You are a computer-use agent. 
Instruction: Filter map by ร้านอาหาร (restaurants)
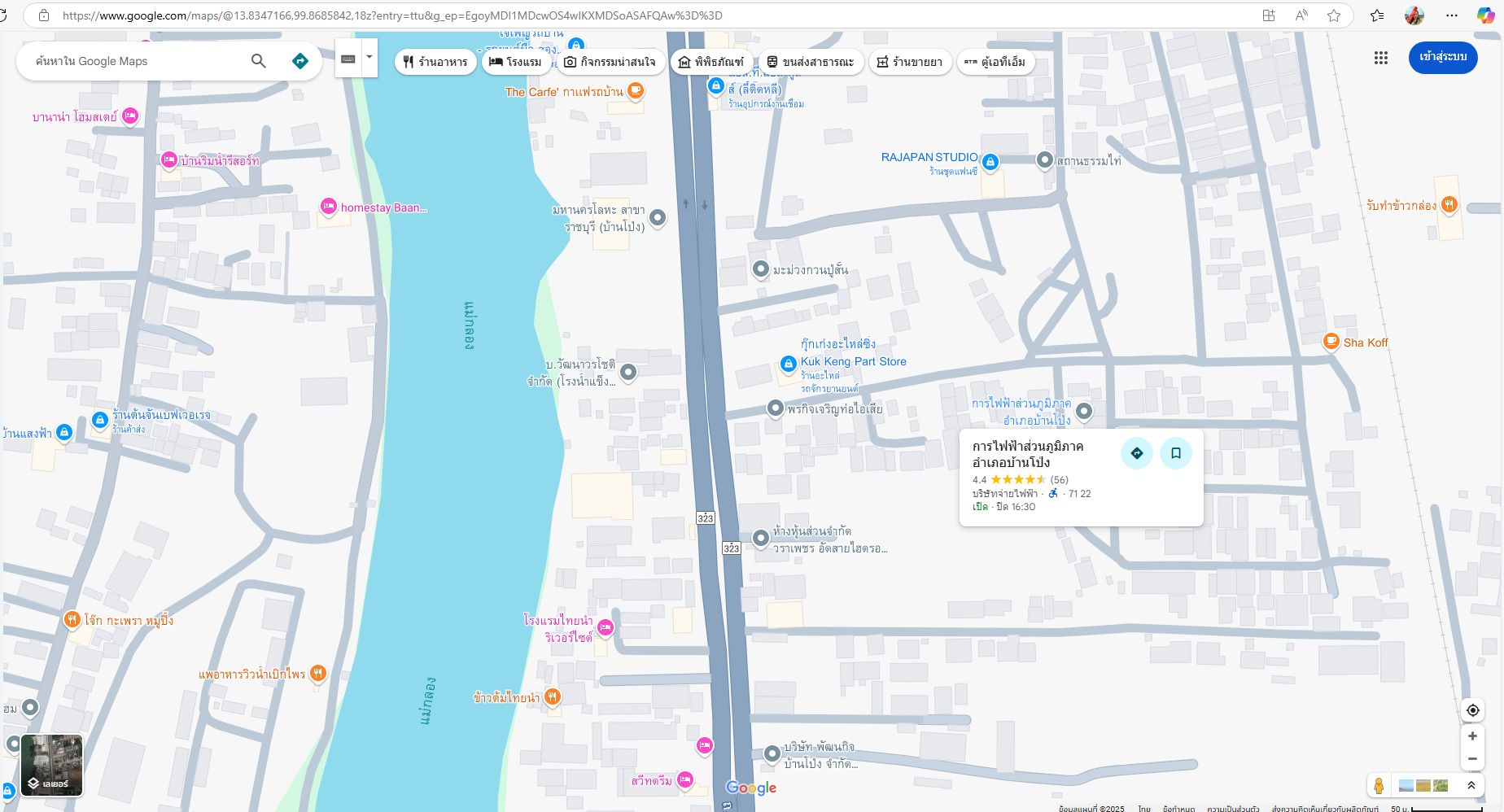[435, 62]
